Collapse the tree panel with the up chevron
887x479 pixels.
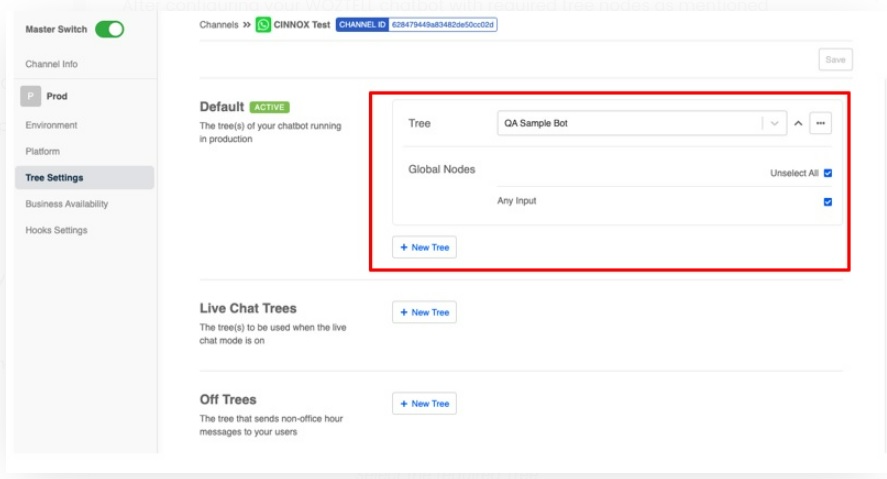(x=798, y=123)
